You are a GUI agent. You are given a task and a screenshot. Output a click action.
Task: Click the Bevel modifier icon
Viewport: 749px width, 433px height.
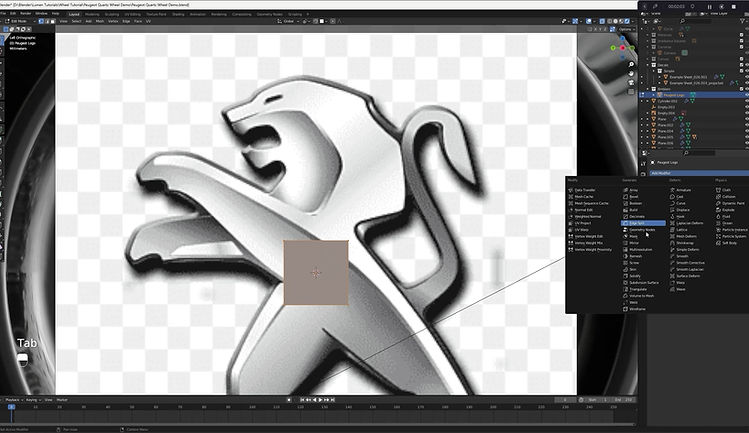point(625,196)
